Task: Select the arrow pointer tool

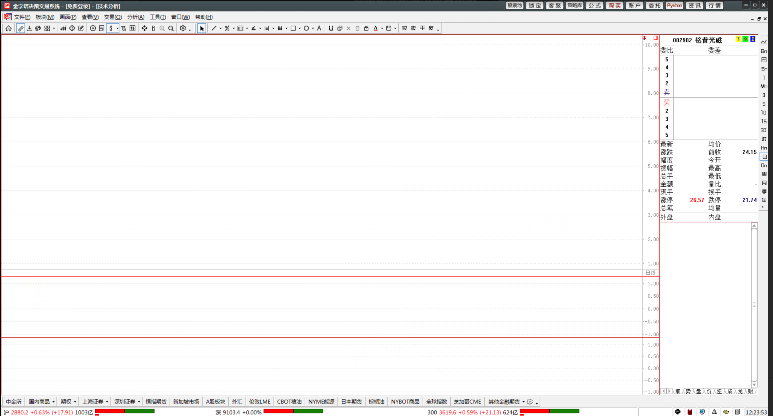Action: coord(202,29)
